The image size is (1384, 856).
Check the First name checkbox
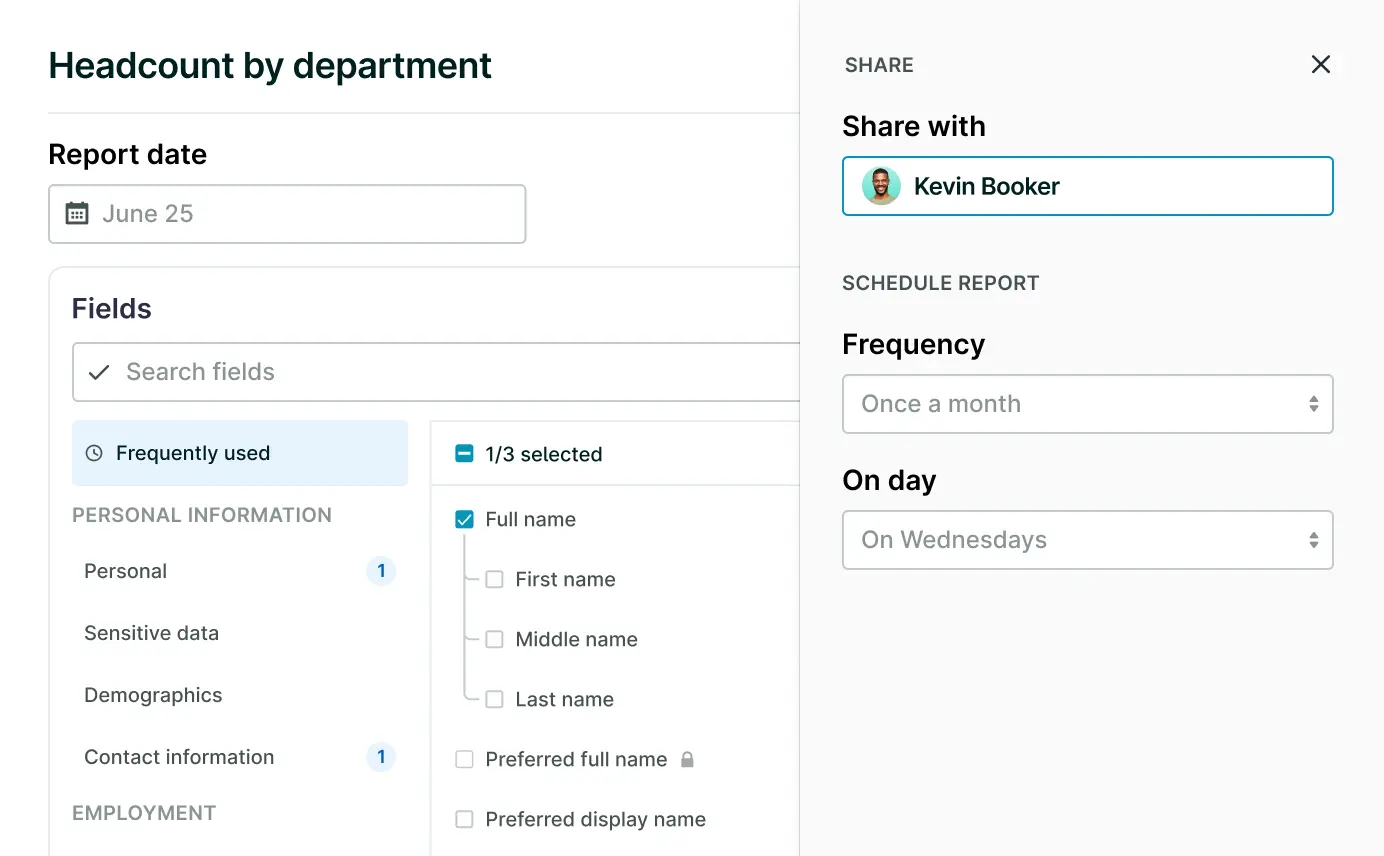pyautogui.click(x=494, y=579)
